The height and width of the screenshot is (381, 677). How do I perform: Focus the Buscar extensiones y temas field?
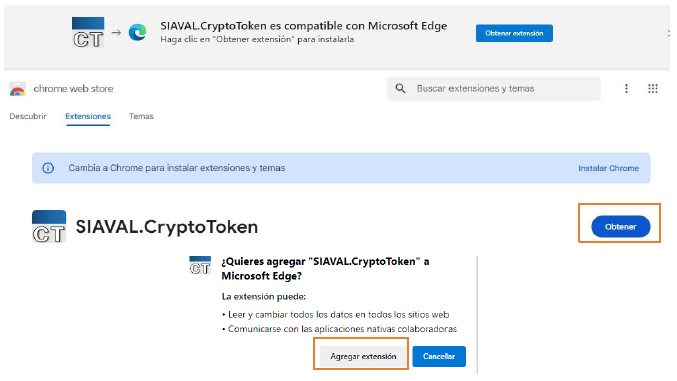click(494, 89)
